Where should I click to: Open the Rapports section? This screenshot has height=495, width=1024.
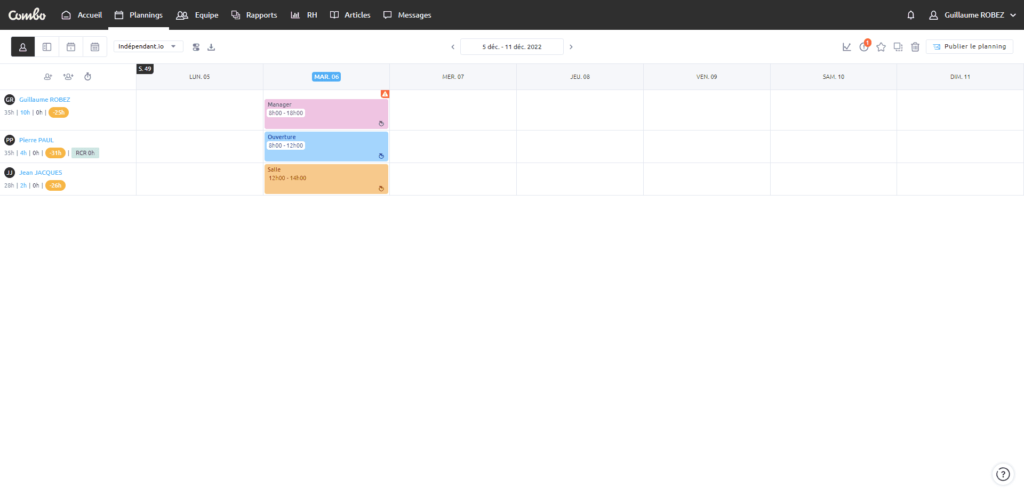pos(254,15)
